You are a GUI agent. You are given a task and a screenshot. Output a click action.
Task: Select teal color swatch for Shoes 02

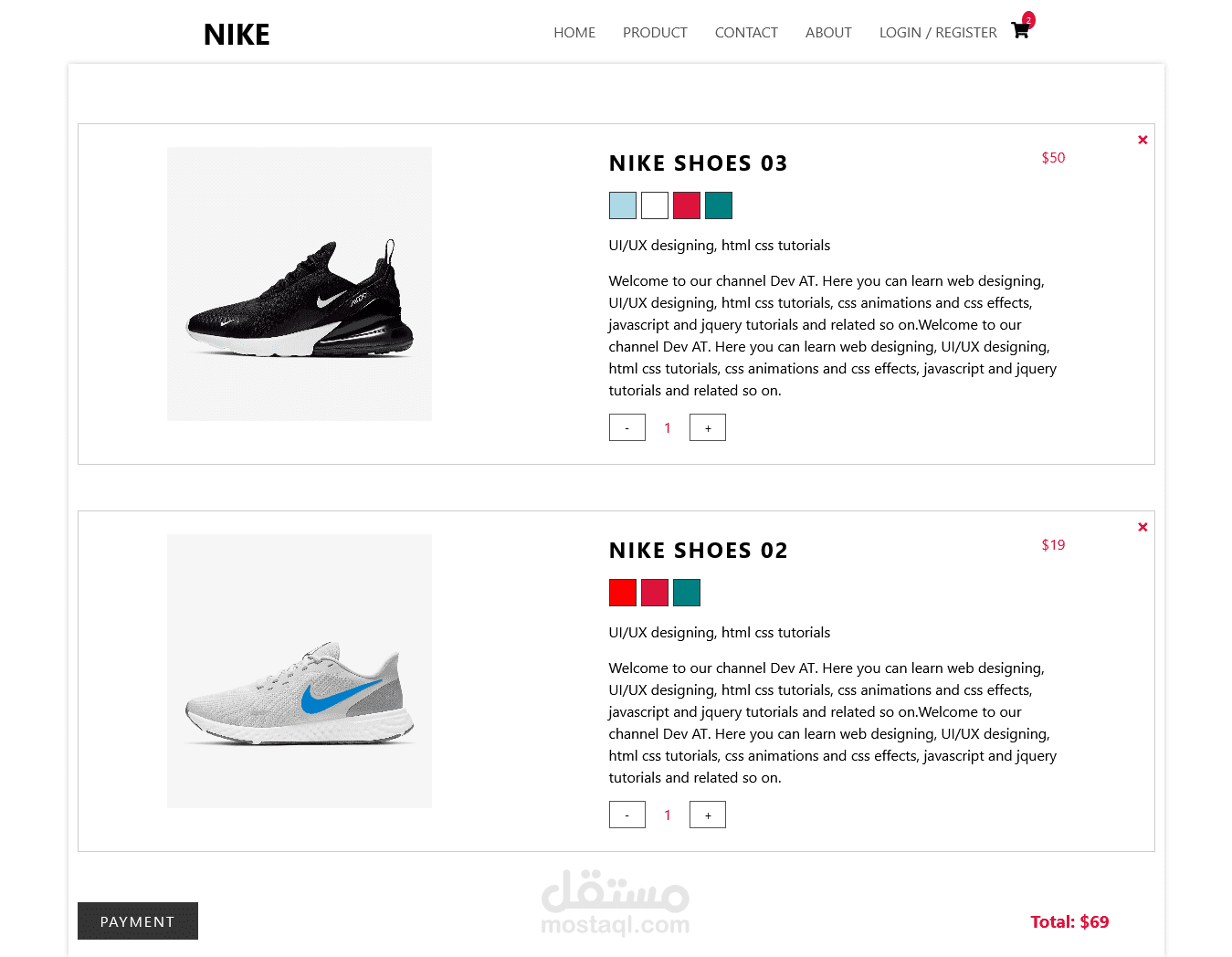pos(687,593)
